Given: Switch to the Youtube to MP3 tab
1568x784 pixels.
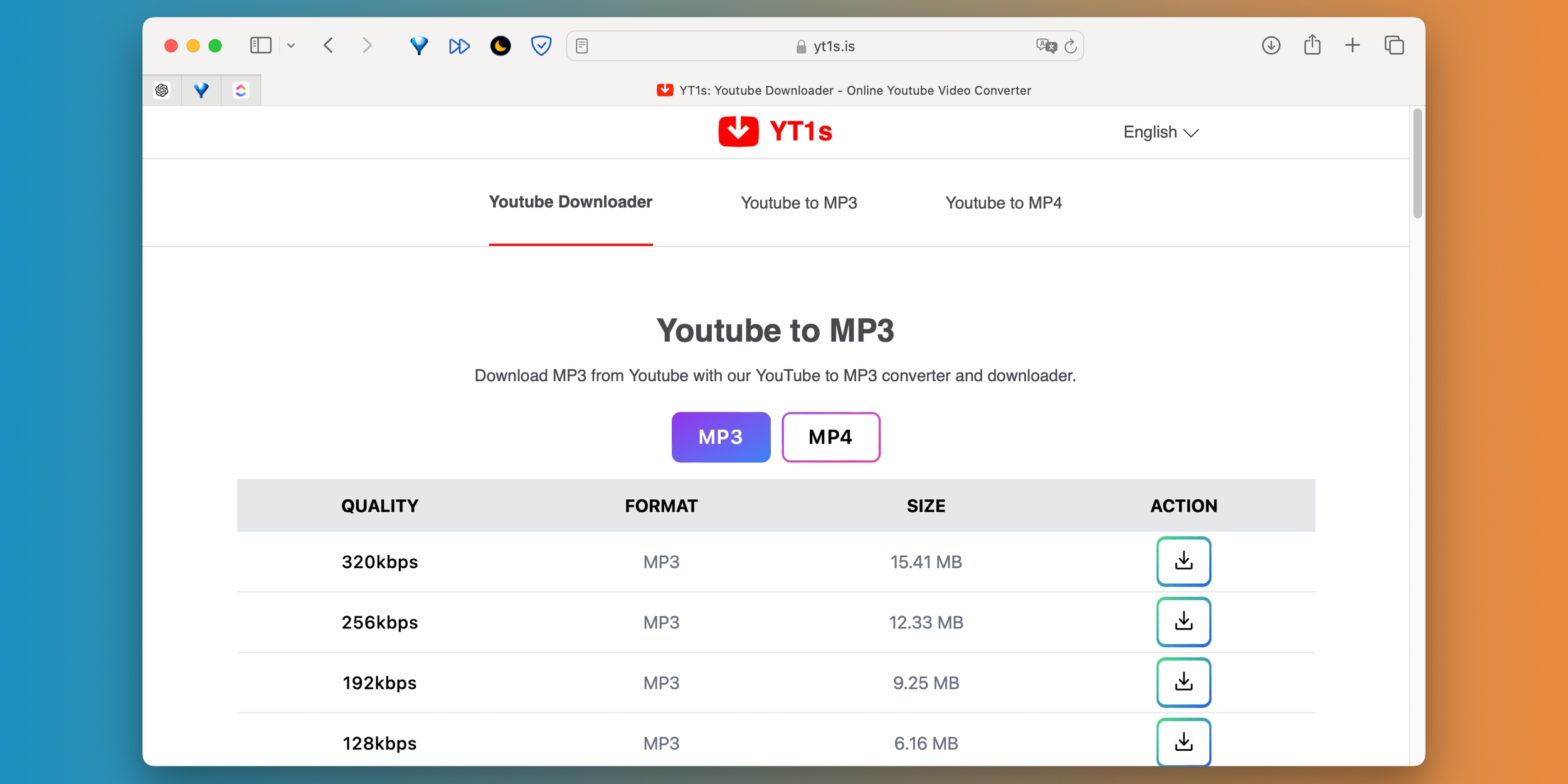Looking at the screenshot, I should tap(799, 203).
